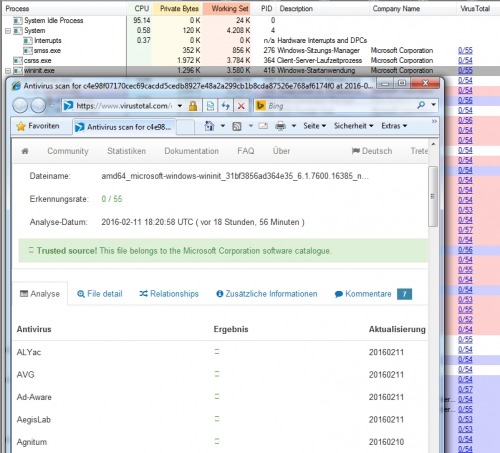The image size is (500, 453).
Task: Click the browser vertical scrollbar thumb
Action: 433,196
